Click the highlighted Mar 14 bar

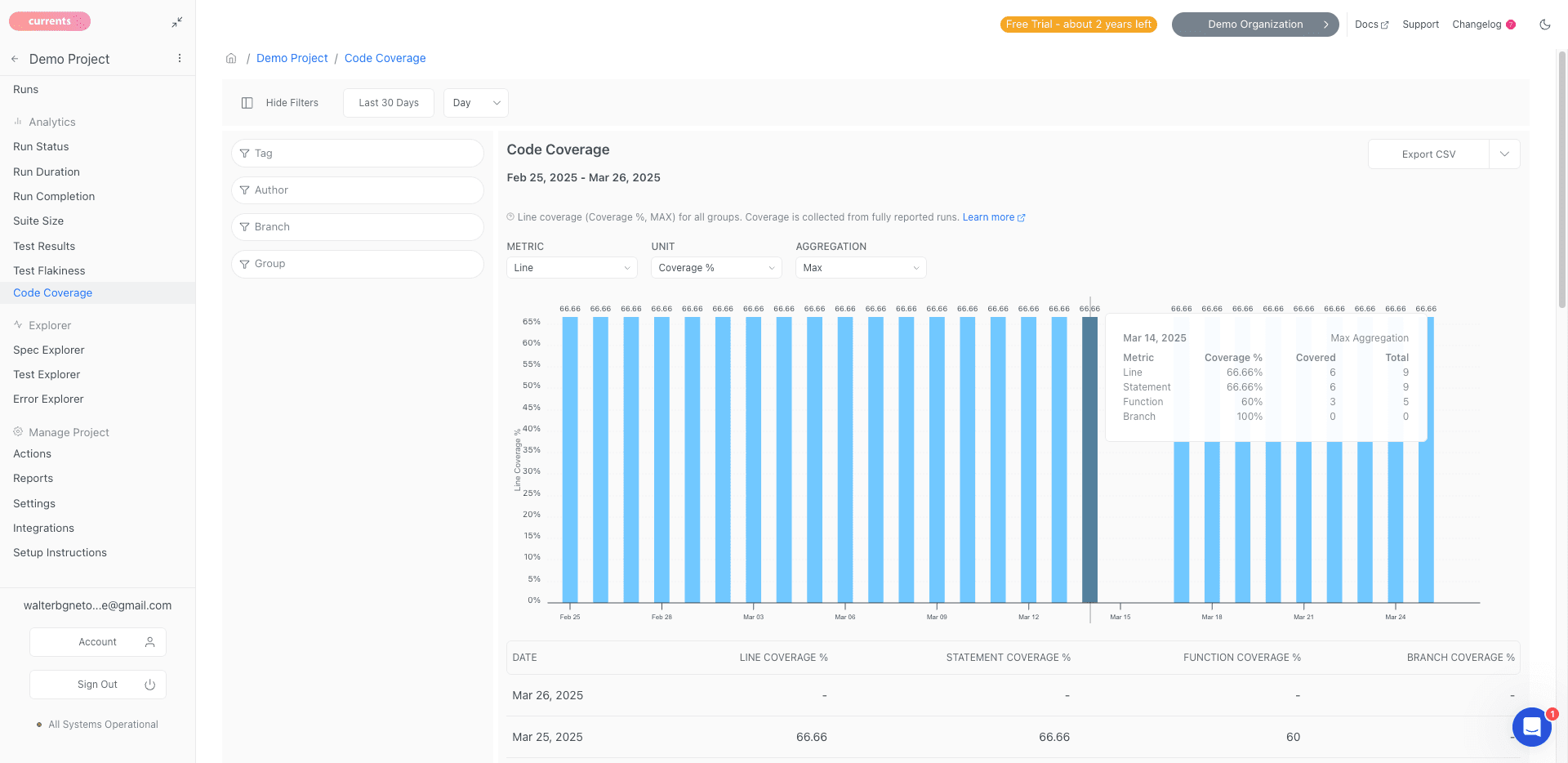click(1089, 460)
